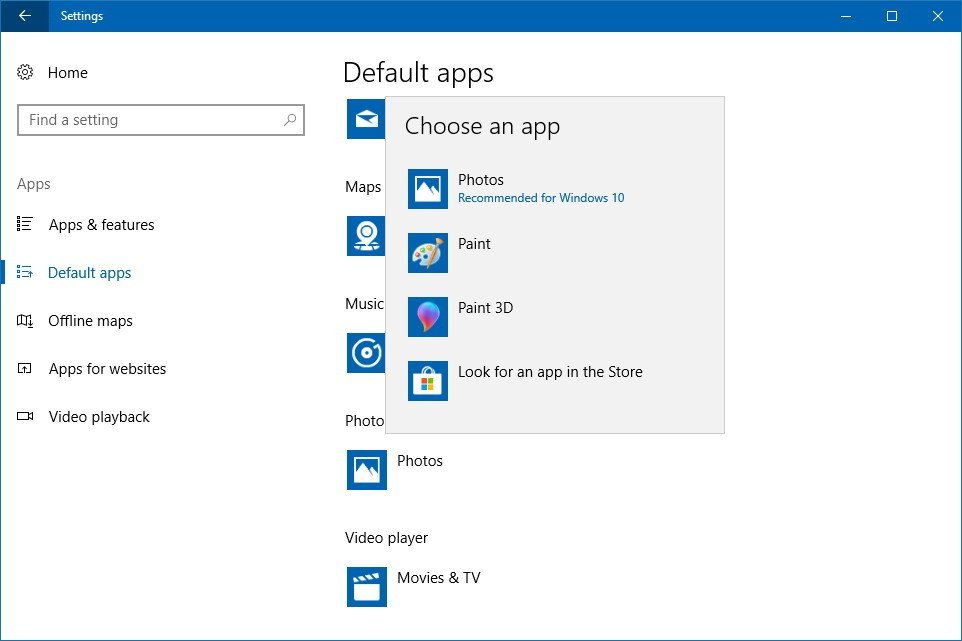This screenshot has height=641, width=962.
Task: Click the Store icon in the popup
Action: point(428,380)
